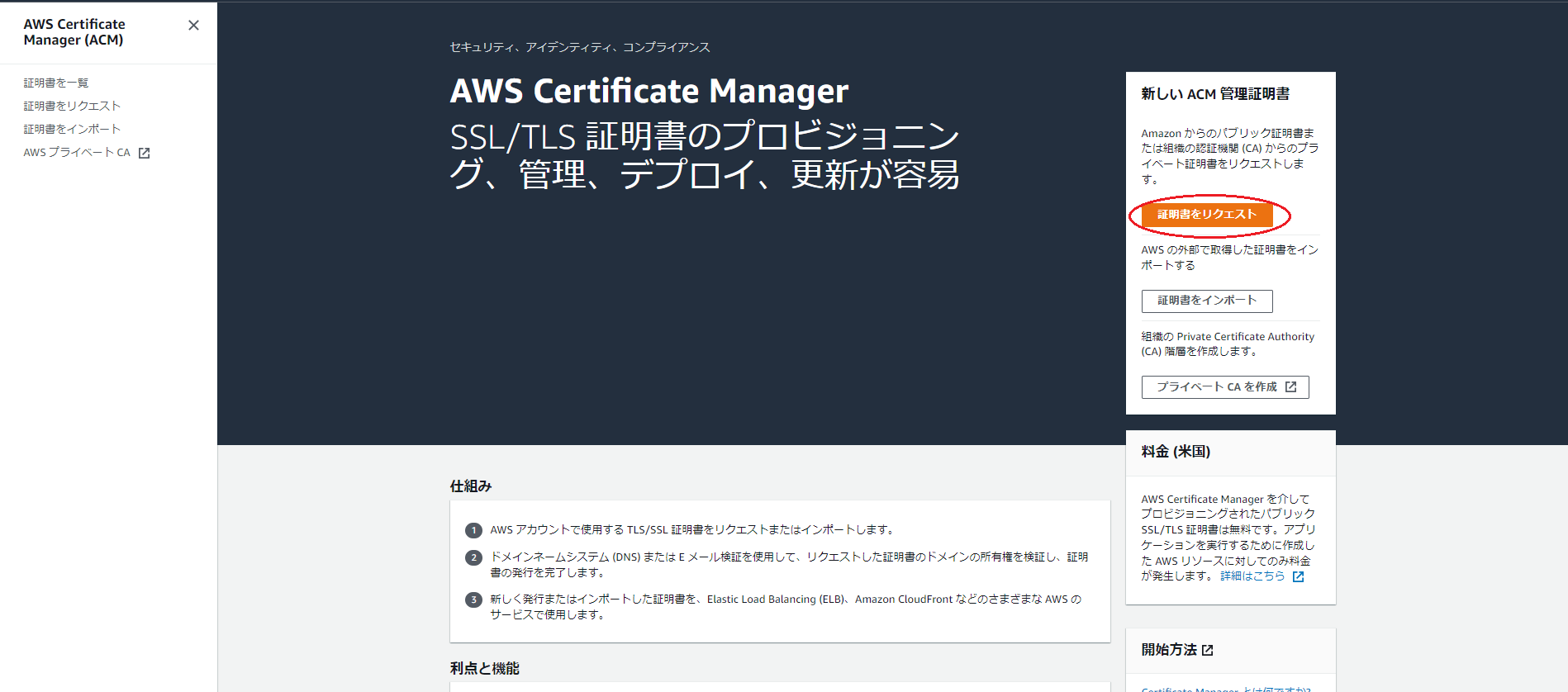The image size is (1568, 692).
Task: Open 証明書をインポート sidebar link
Action: click(72, 129)
